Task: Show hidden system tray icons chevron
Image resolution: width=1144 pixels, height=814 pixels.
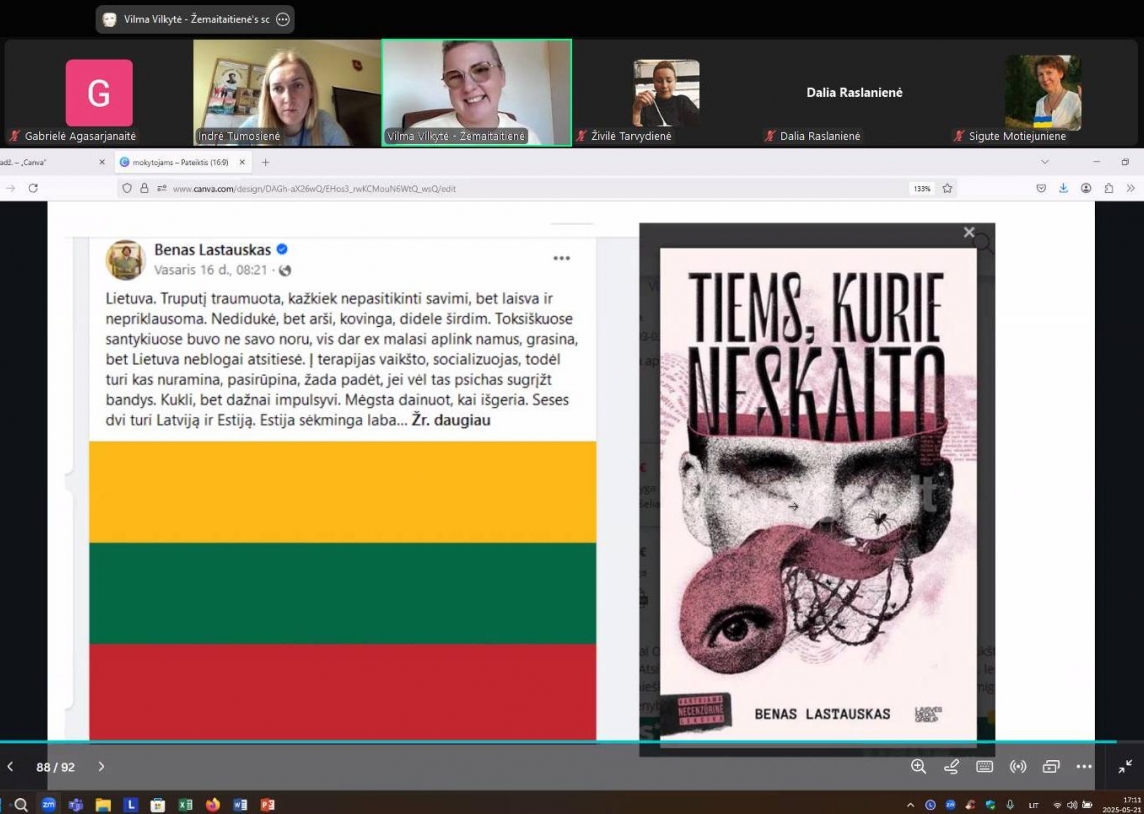Action: (910, 805)
